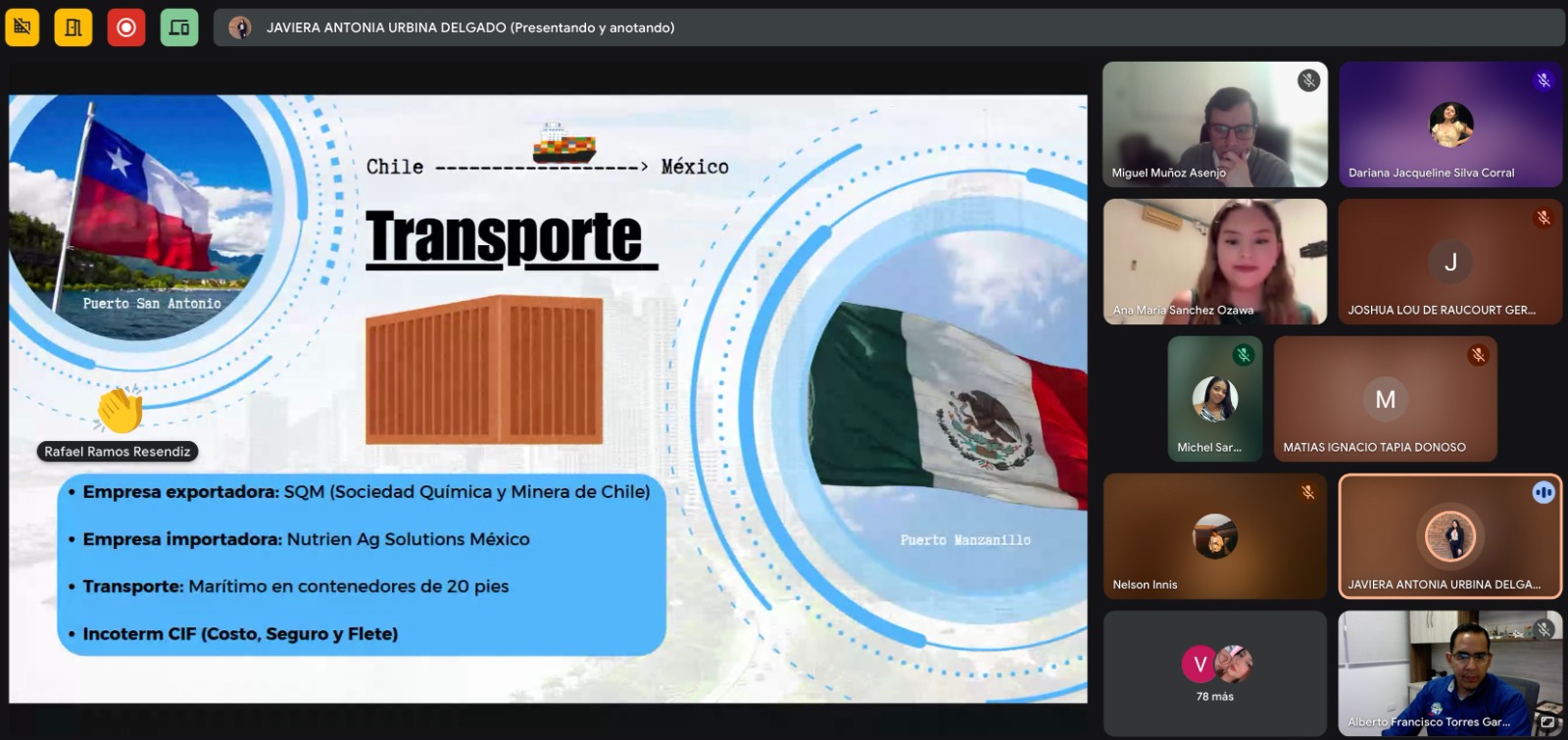1568x740 pixels.
Task: Click the green devices screen-share icon
Action: click(179, 27)
